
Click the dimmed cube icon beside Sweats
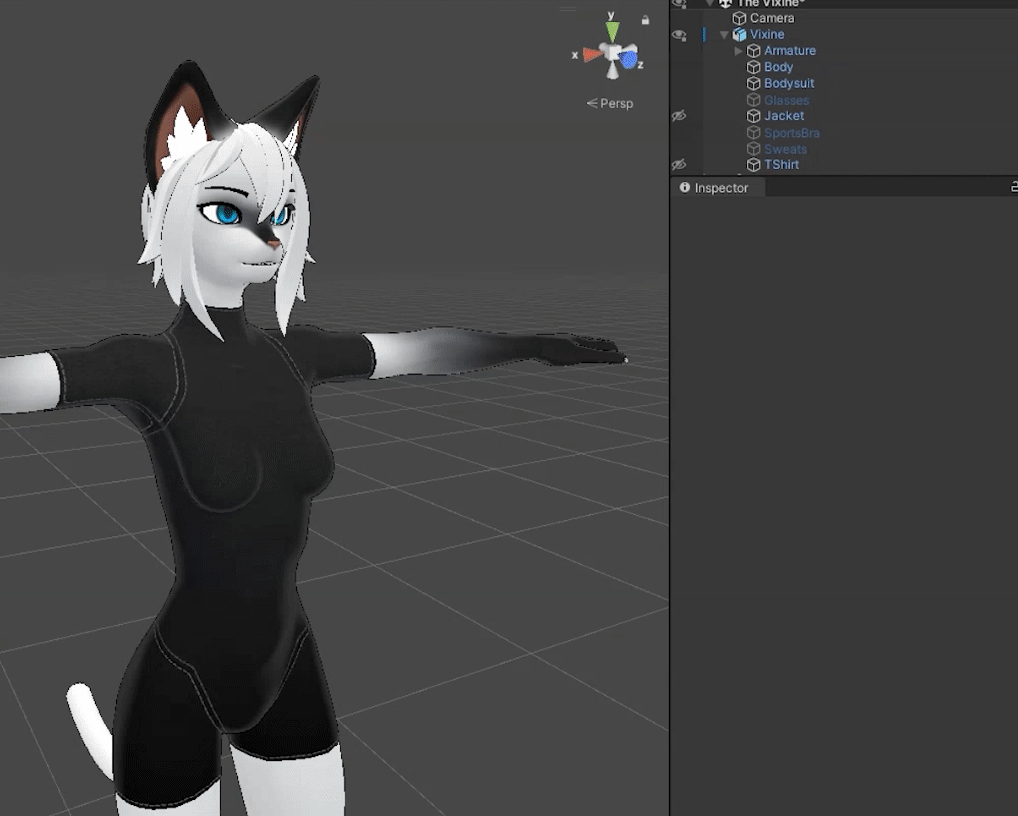pos(753,149)
